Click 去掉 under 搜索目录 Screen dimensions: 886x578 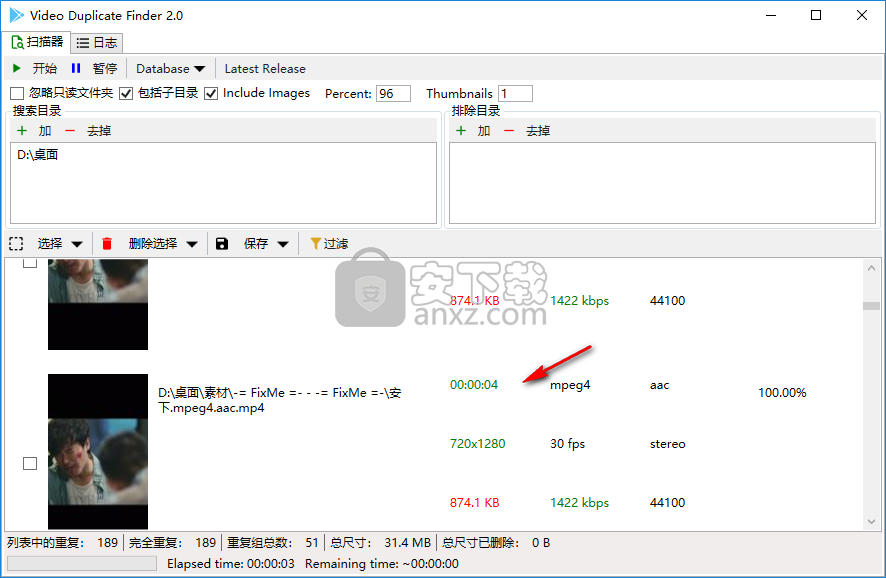99,131
